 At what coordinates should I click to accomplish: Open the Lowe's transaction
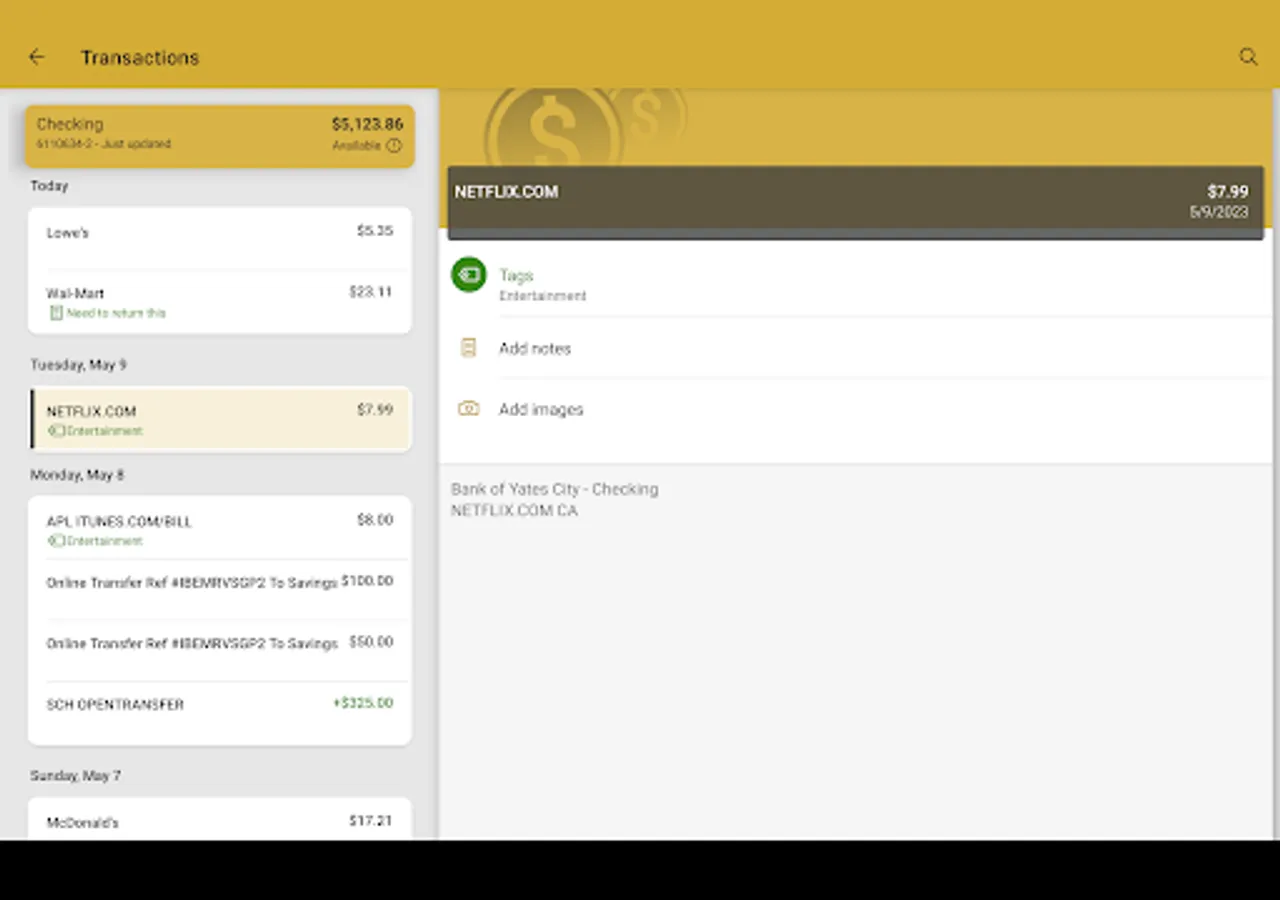(220, 238)
